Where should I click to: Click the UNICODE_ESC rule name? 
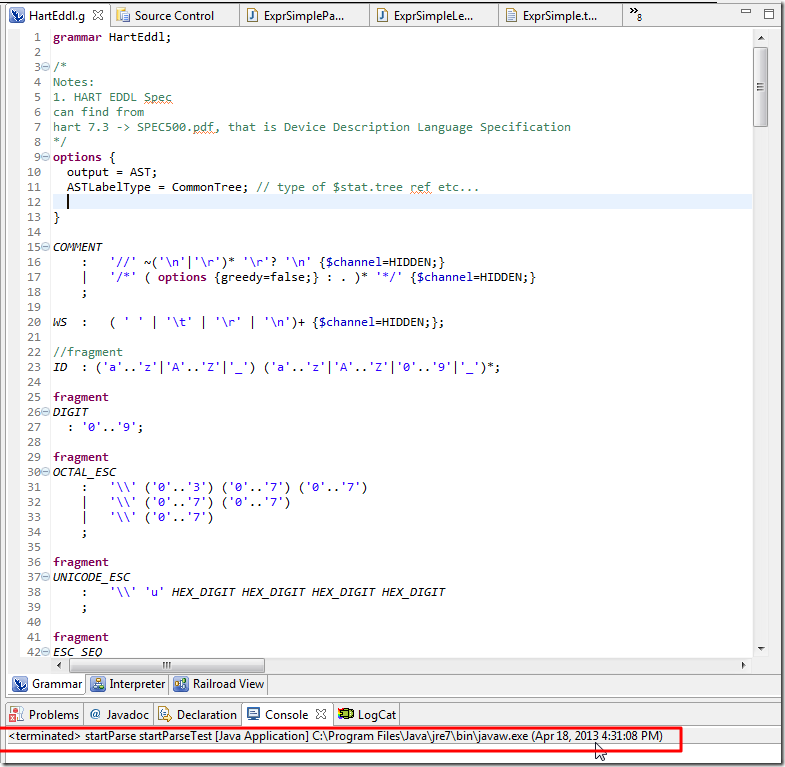(x=91, y=577)
